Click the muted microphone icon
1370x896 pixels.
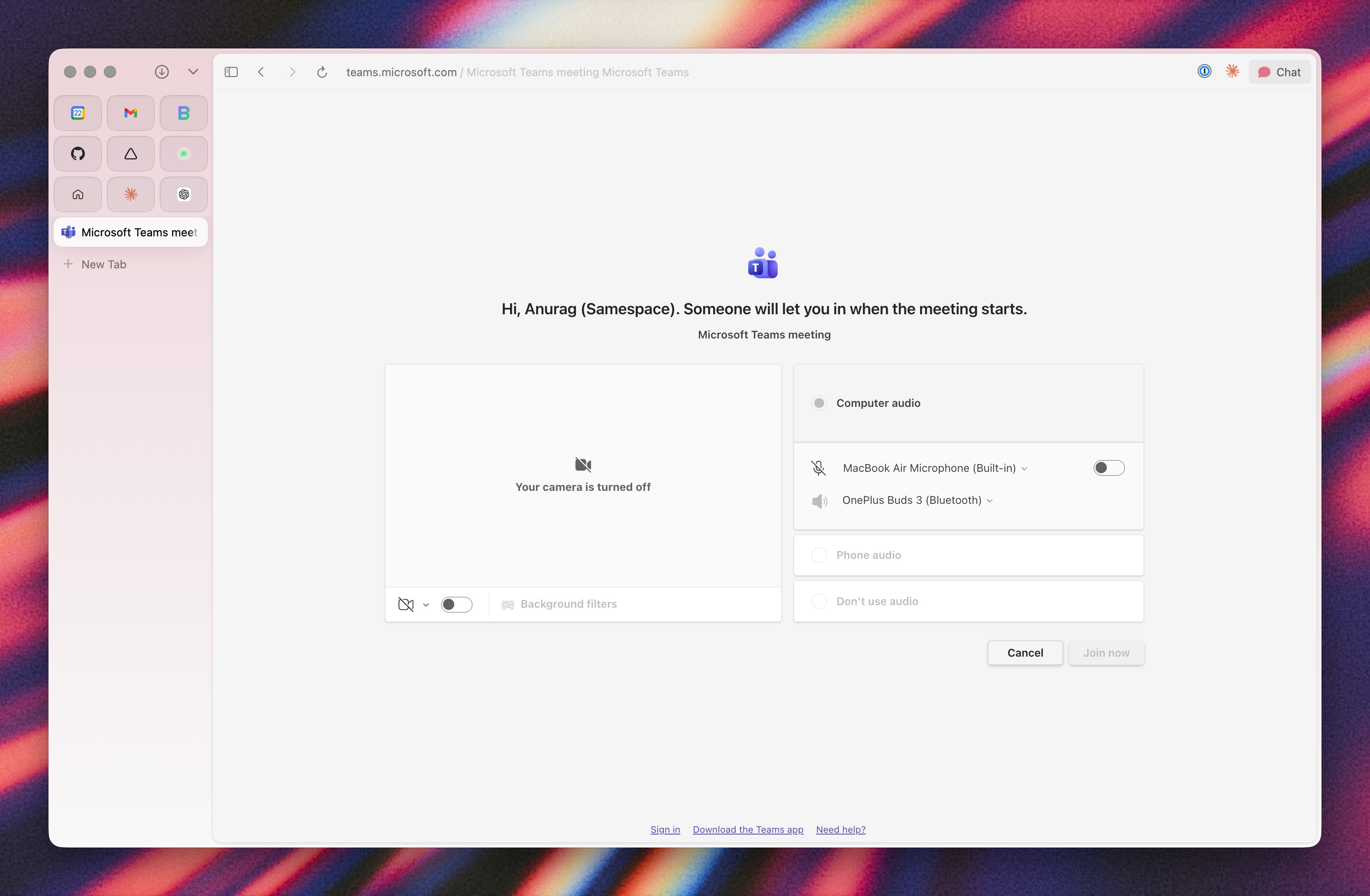coord(818,468)
